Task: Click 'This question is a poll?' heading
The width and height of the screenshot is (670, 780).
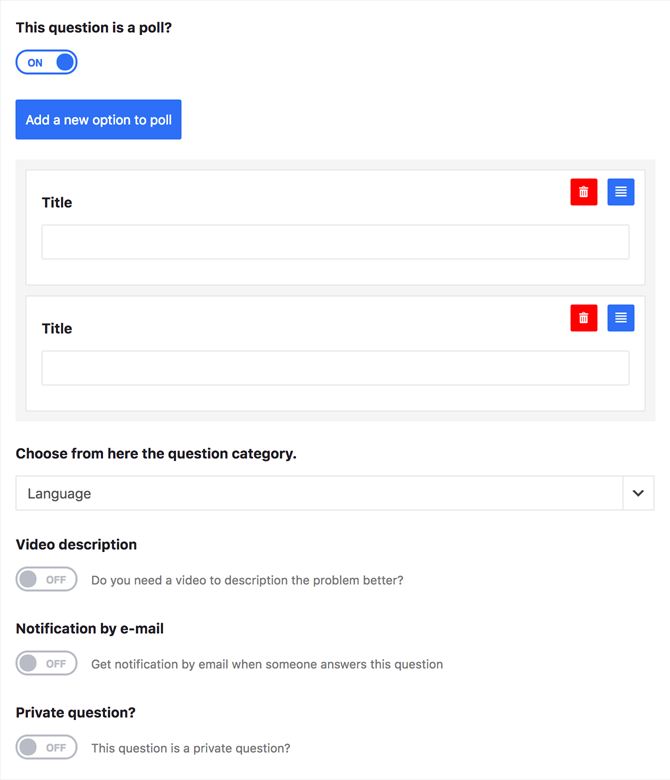Action: 94,27
